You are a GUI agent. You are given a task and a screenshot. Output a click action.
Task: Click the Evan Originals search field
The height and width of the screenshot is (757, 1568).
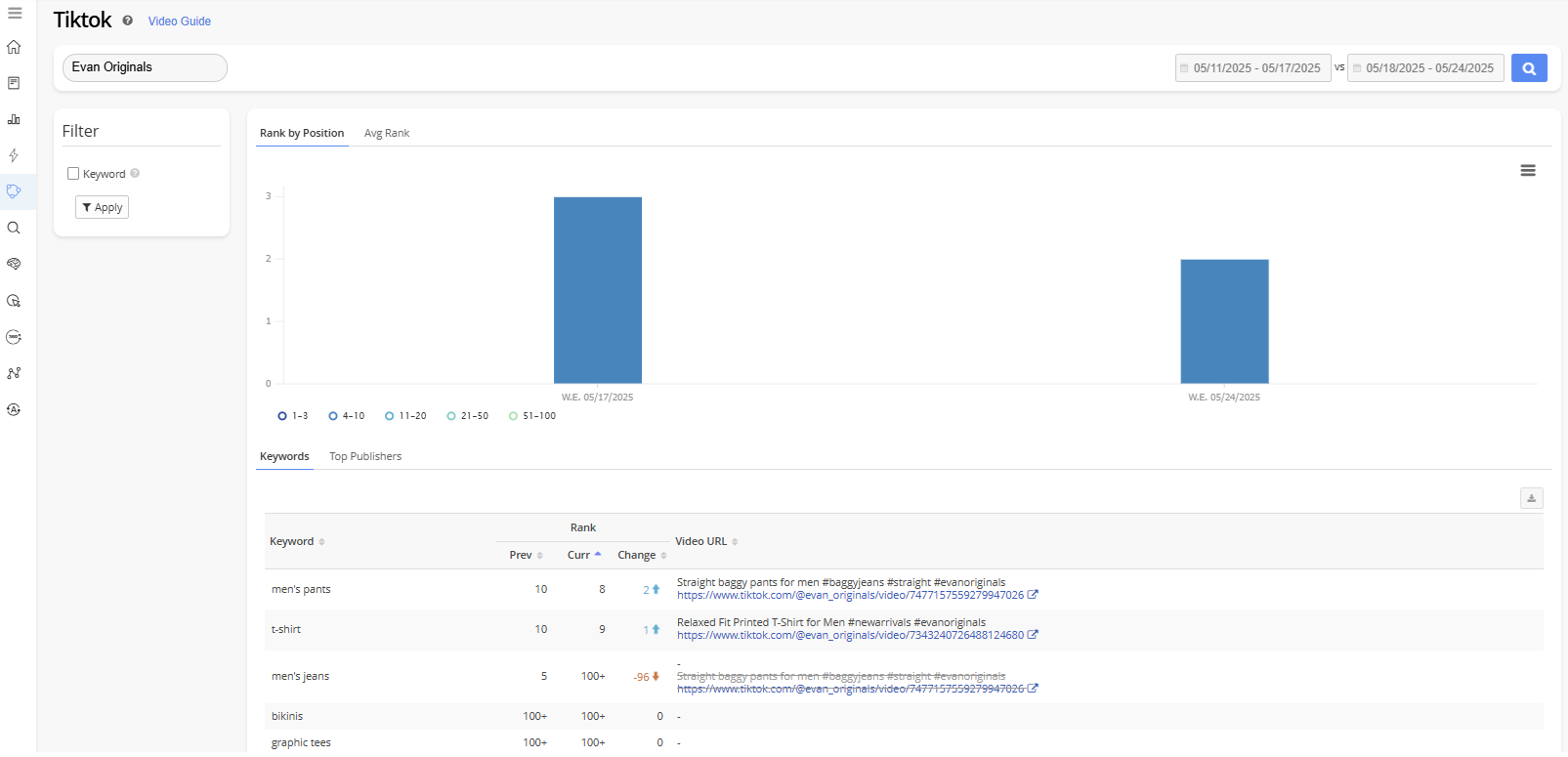pyautogui.click(x=145, y=67)
